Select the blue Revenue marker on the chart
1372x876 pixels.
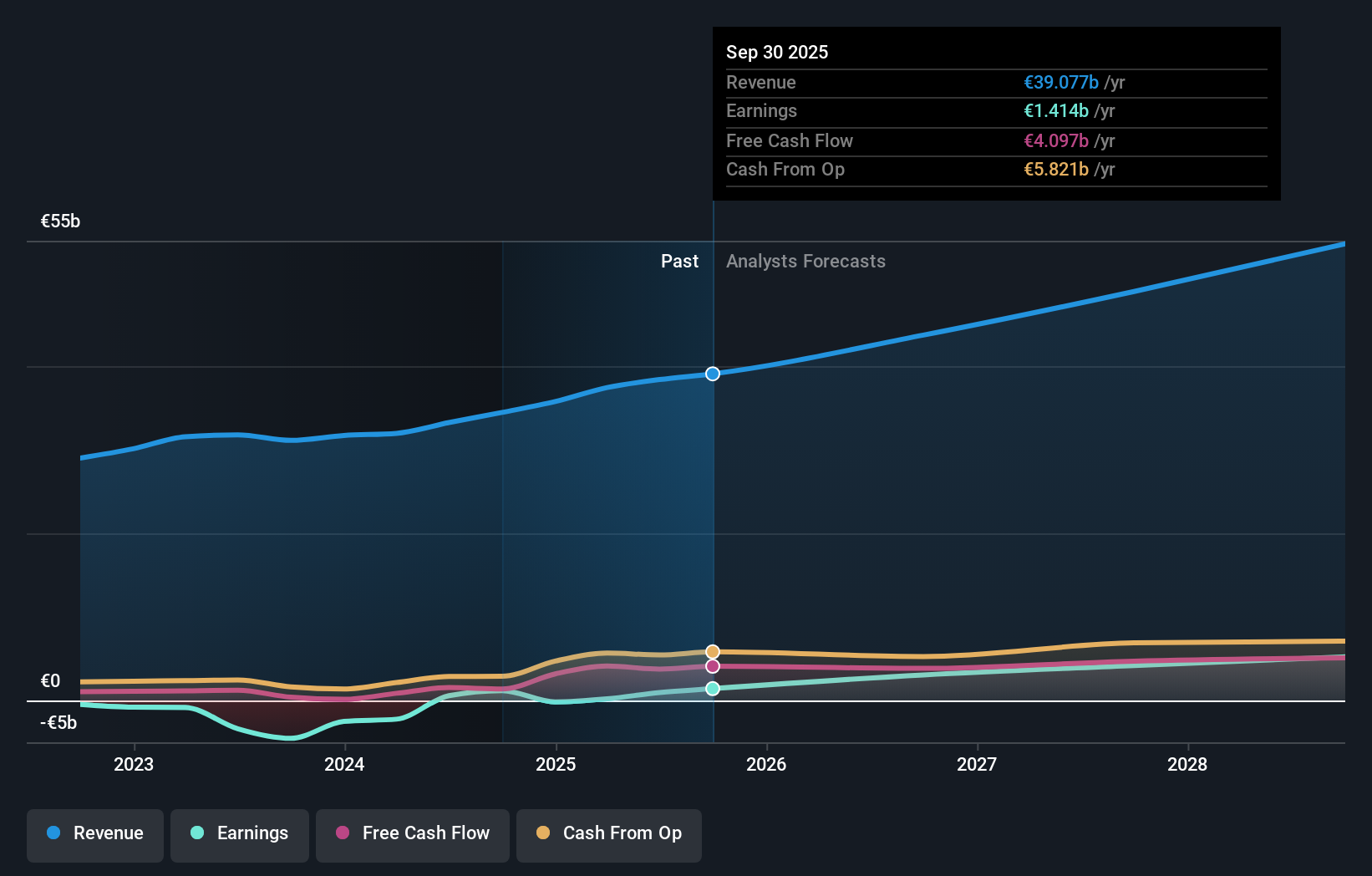(712, 374)
